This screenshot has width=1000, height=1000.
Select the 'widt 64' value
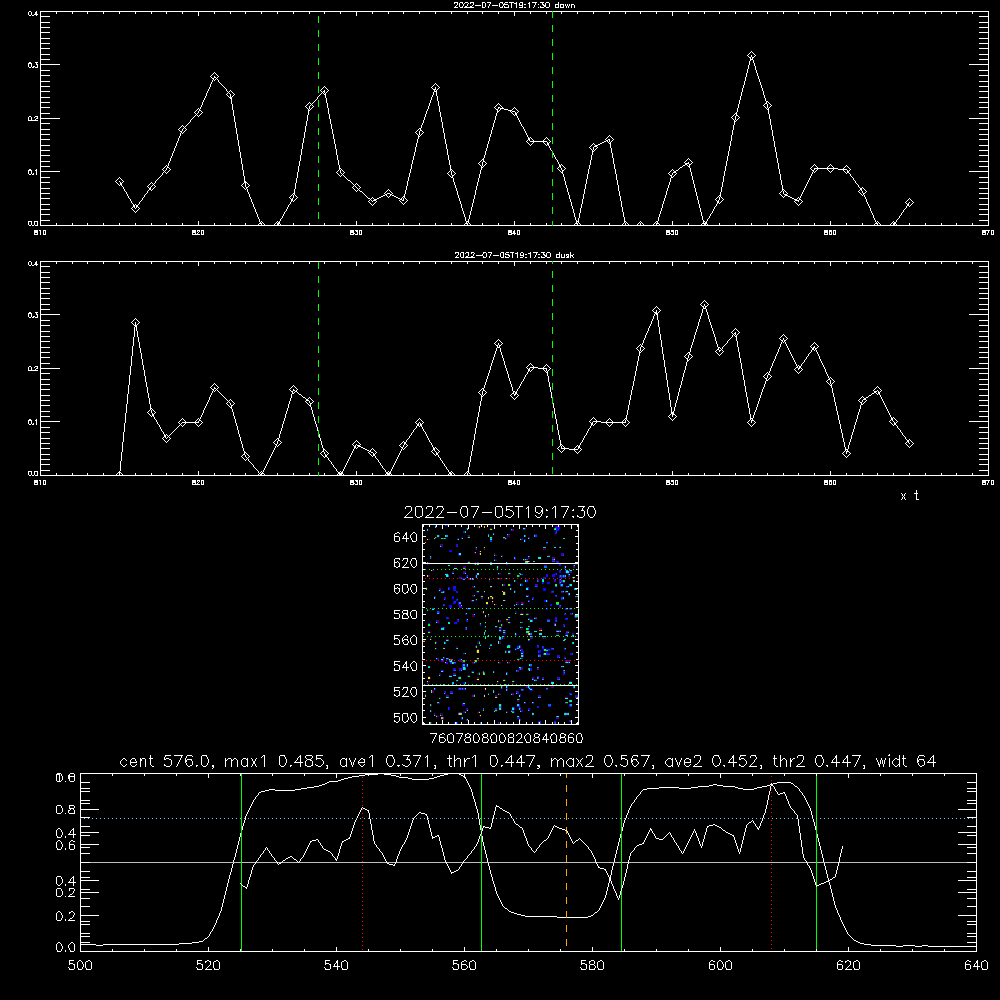click(906, 761)
